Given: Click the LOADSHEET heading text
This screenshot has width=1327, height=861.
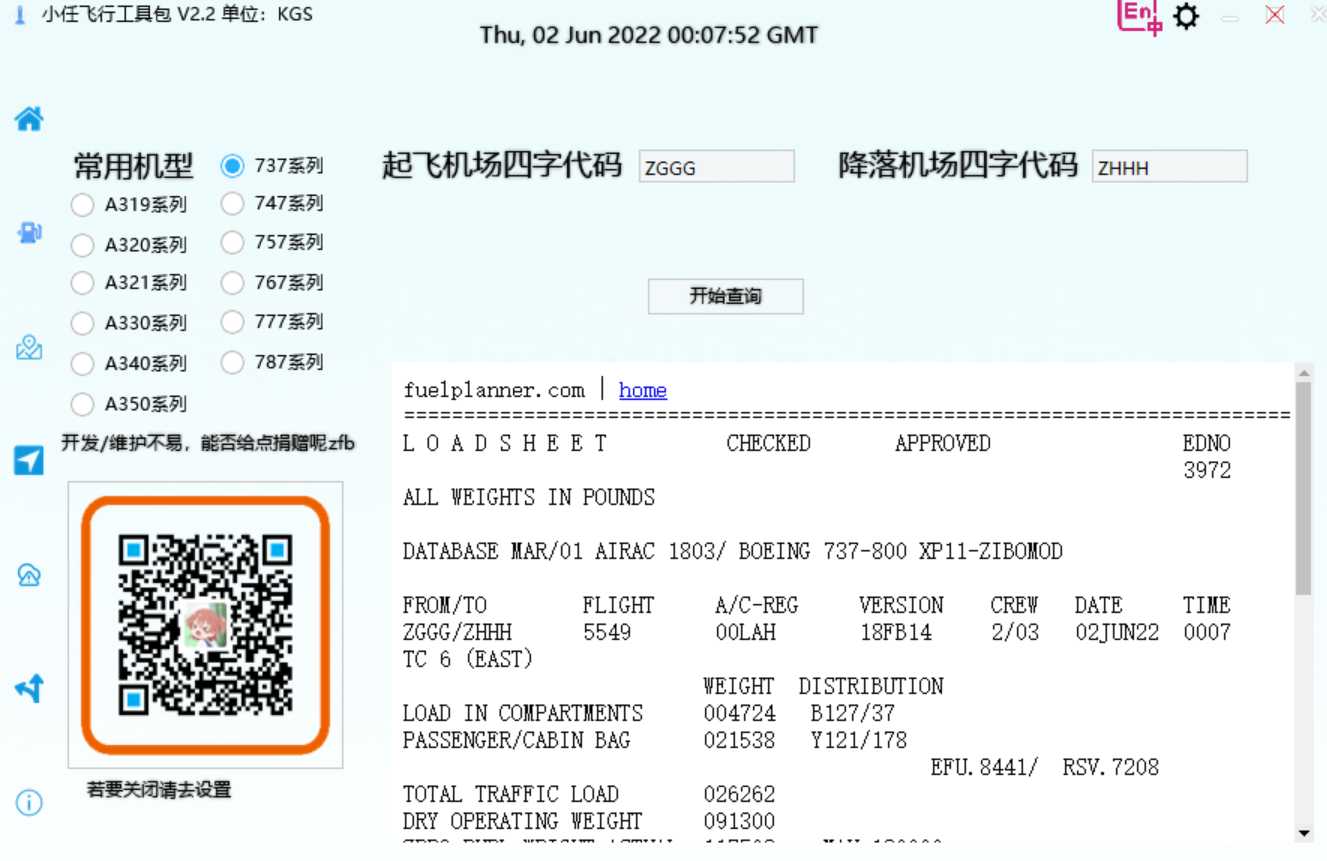Looking at the screenshot, I should [505, 444].
